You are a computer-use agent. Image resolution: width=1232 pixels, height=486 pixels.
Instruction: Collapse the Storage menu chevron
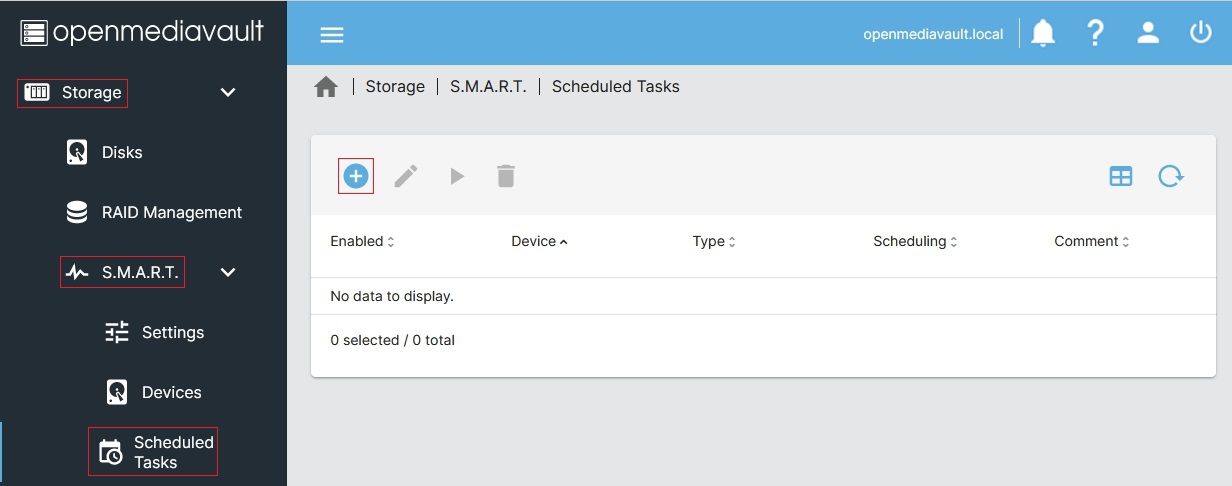pos(228,92)
